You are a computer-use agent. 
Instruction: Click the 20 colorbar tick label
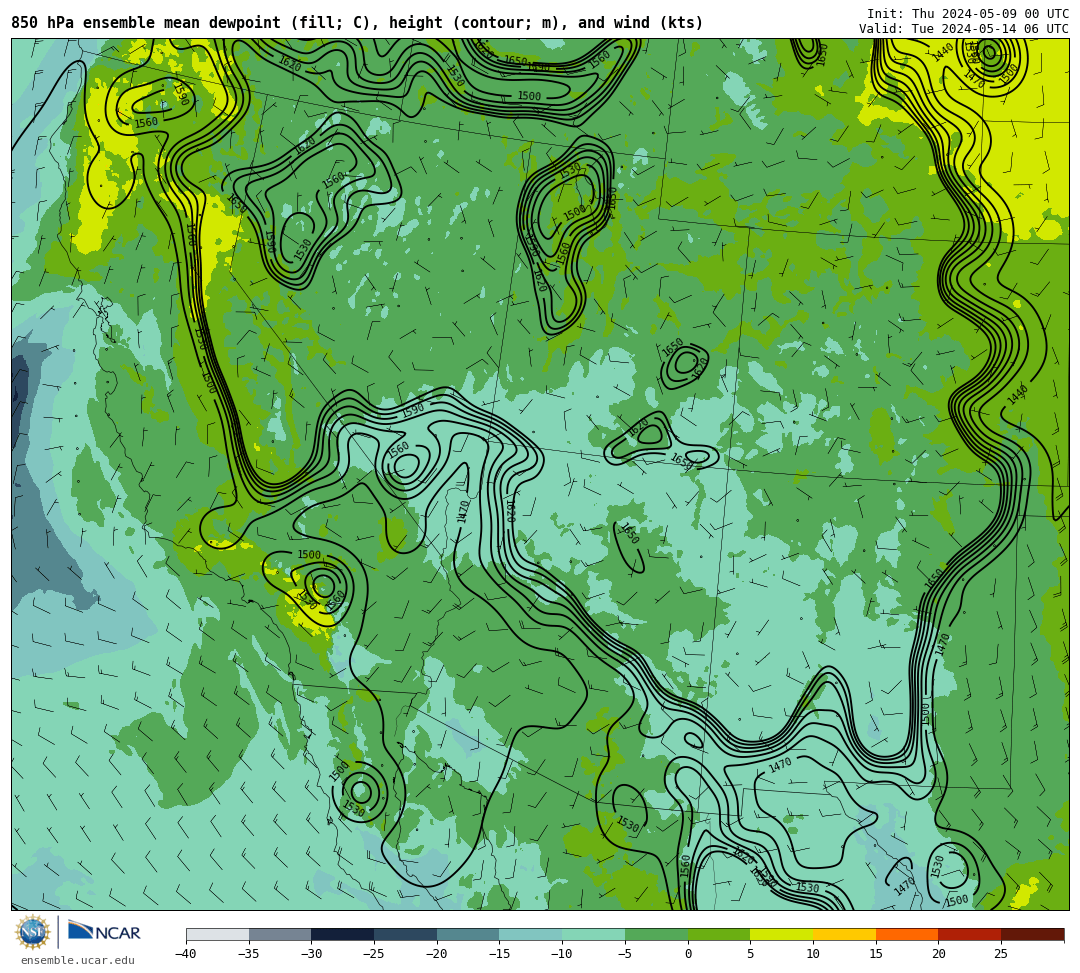939,954
